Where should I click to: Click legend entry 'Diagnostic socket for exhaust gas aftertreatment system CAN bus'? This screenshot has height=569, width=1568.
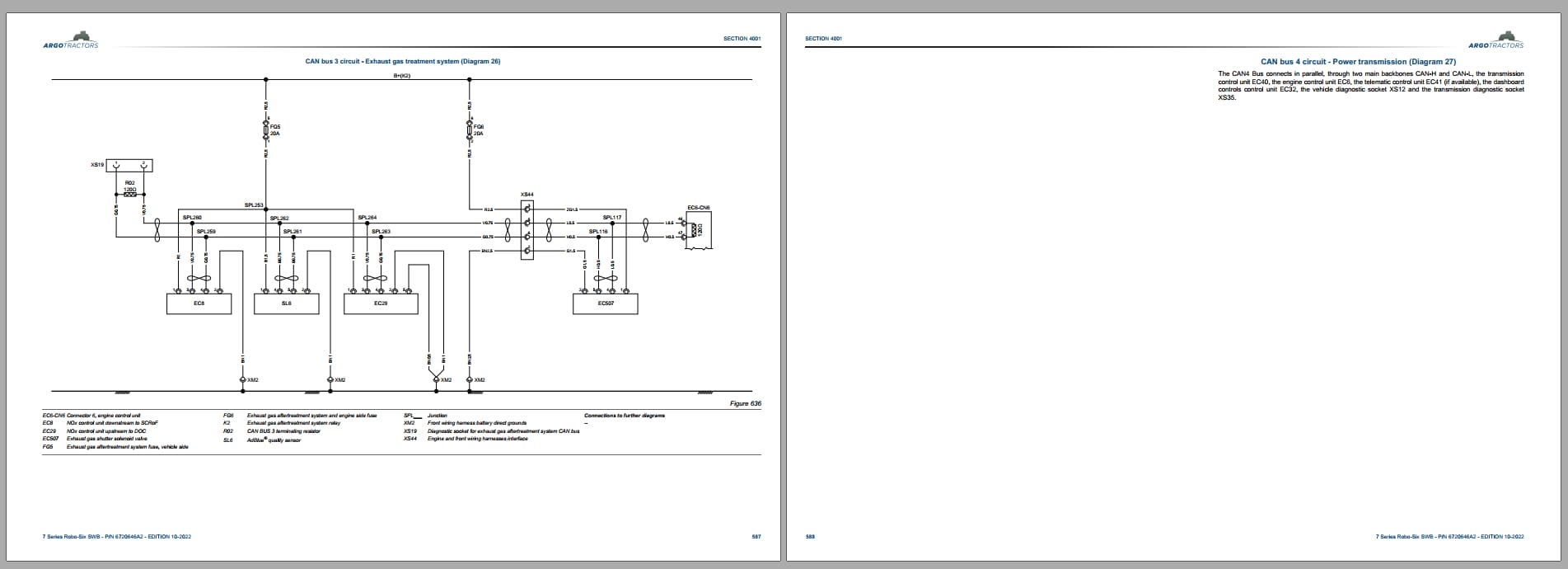503,431
